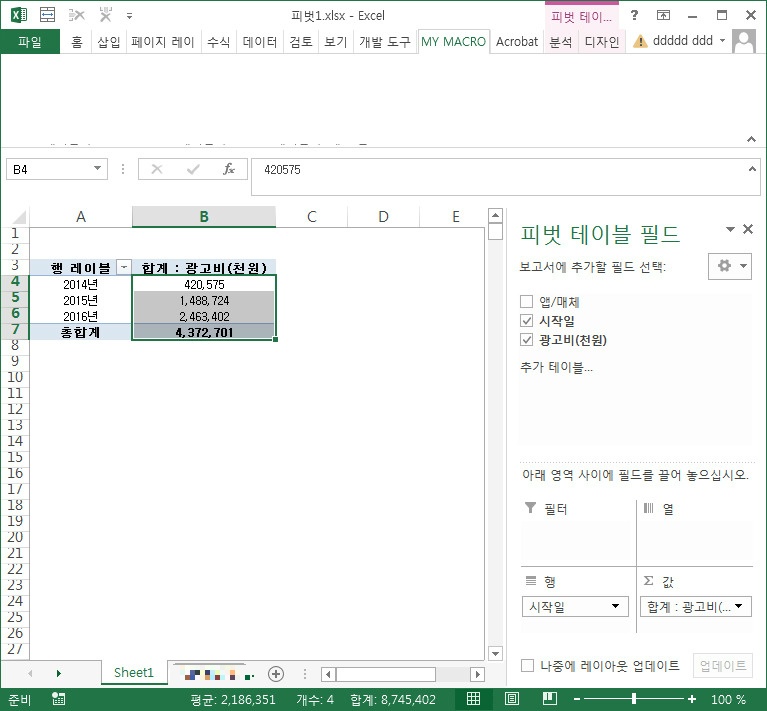This screenshot has height=711, width=767.
Task: Click the 행 area rows icon
Action: [531, 580]
